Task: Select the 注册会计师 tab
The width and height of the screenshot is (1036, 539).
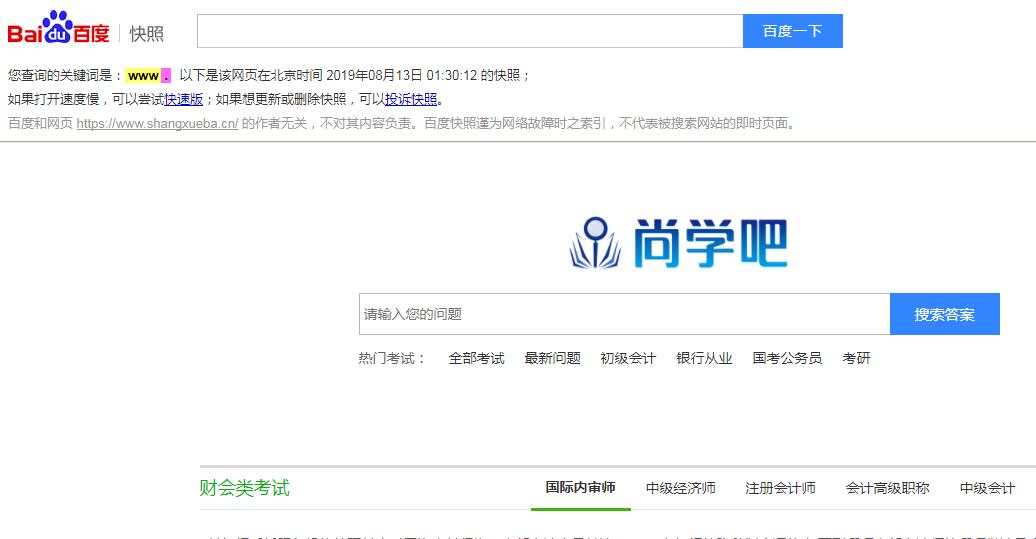Action: (780, 488)
